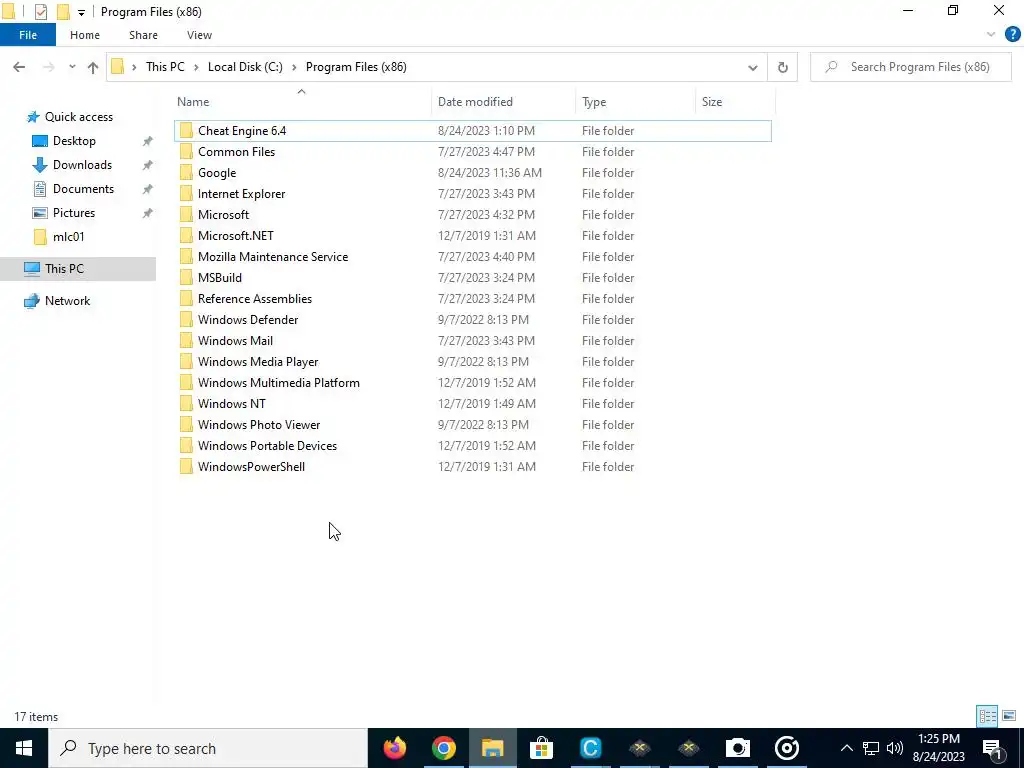
Task: Click the New folder quick access toolbar icon
Action: coord(63,12)
